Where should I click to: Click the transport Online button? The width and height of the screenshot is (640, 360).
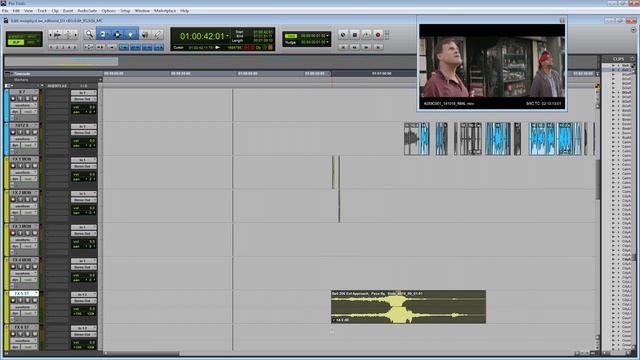(x=343, y=35)
